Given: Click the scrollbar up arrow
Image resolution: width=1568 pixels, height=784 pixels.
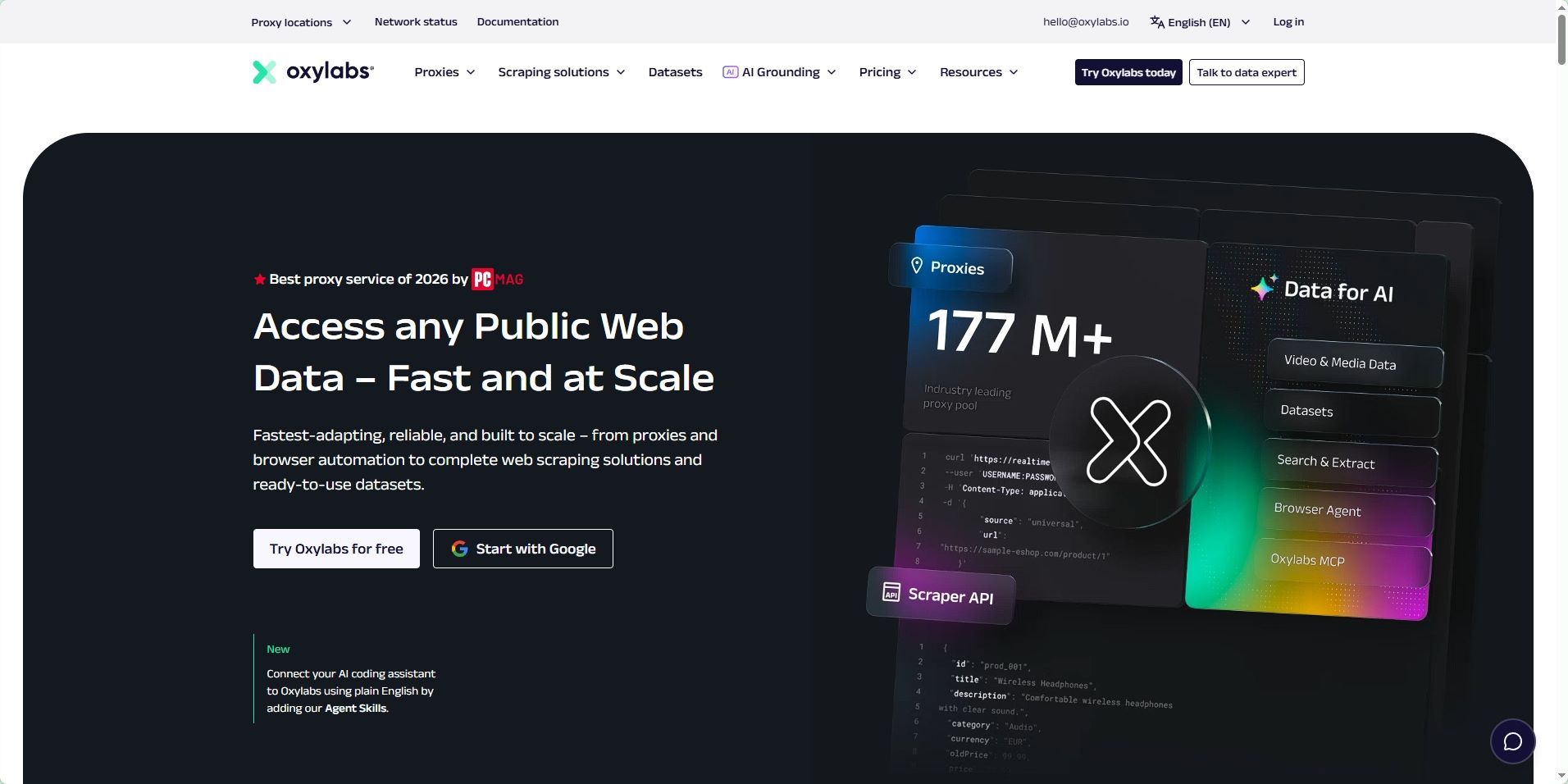Looking at the screenshot, I should click(1561, 6).
